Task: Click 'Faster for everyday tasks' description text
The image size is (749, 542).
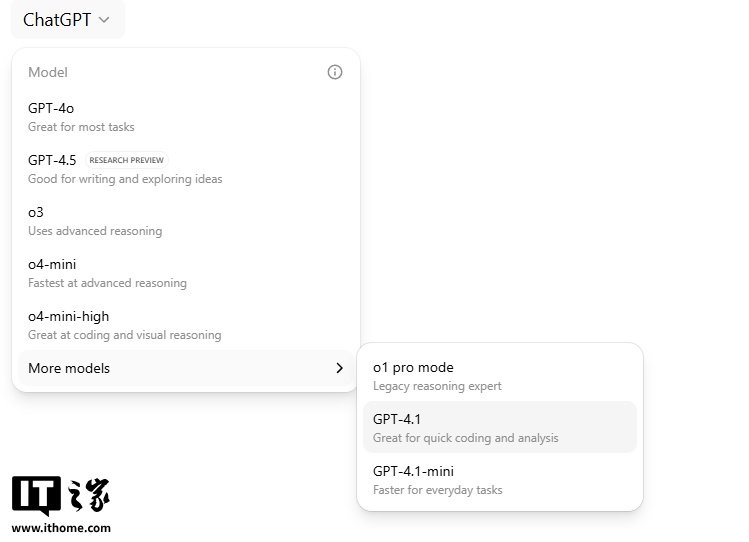Action: (x=438, y=490)
